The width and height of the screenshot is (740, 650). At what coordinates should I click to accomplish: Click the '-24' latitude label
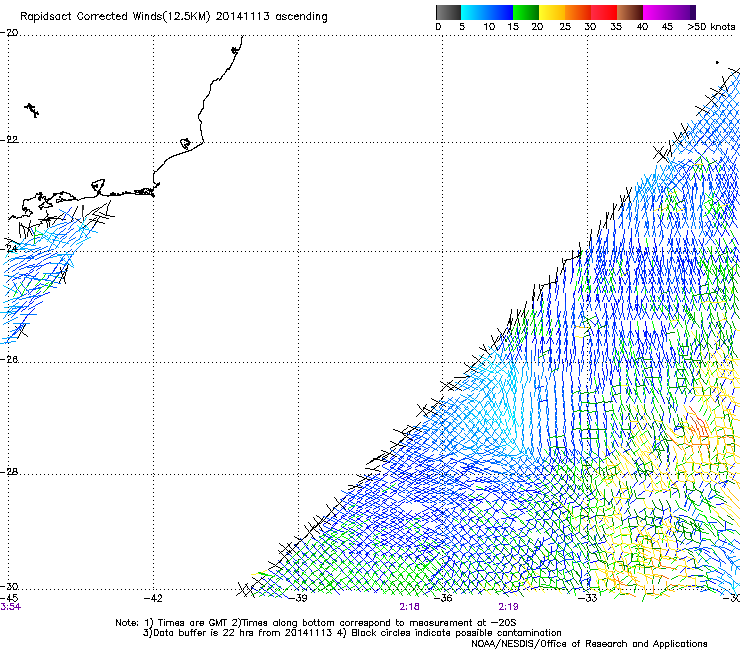pyautogui.click(x=9, y=248)
